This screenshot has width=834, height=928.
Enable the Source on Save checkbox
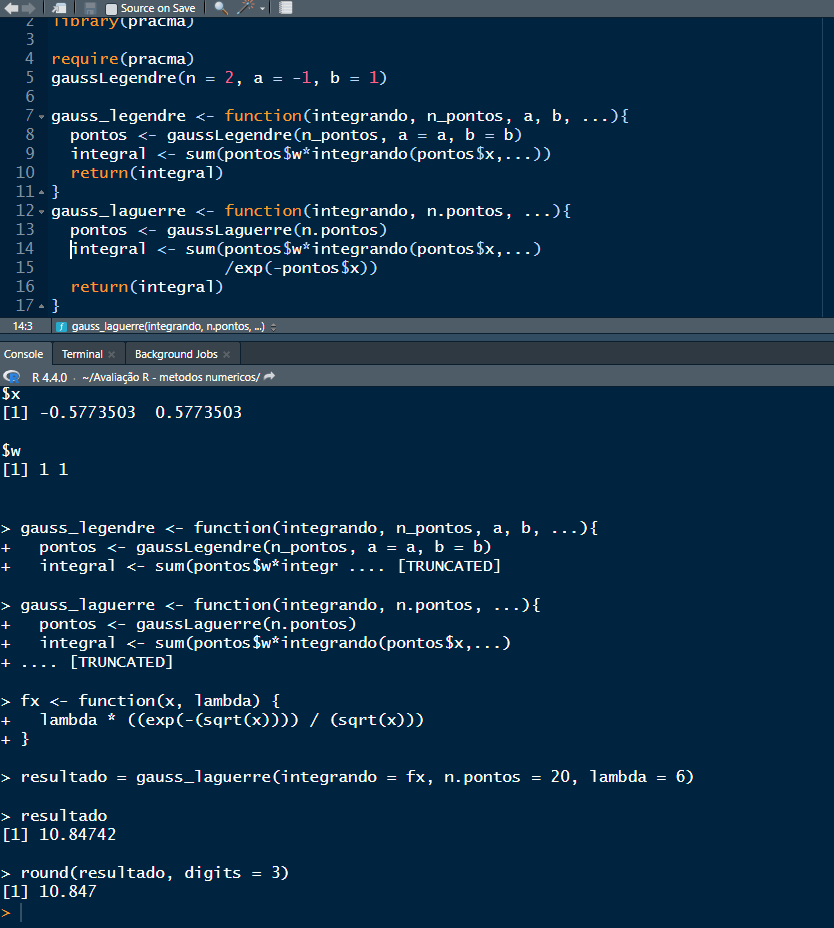(112, 7)
